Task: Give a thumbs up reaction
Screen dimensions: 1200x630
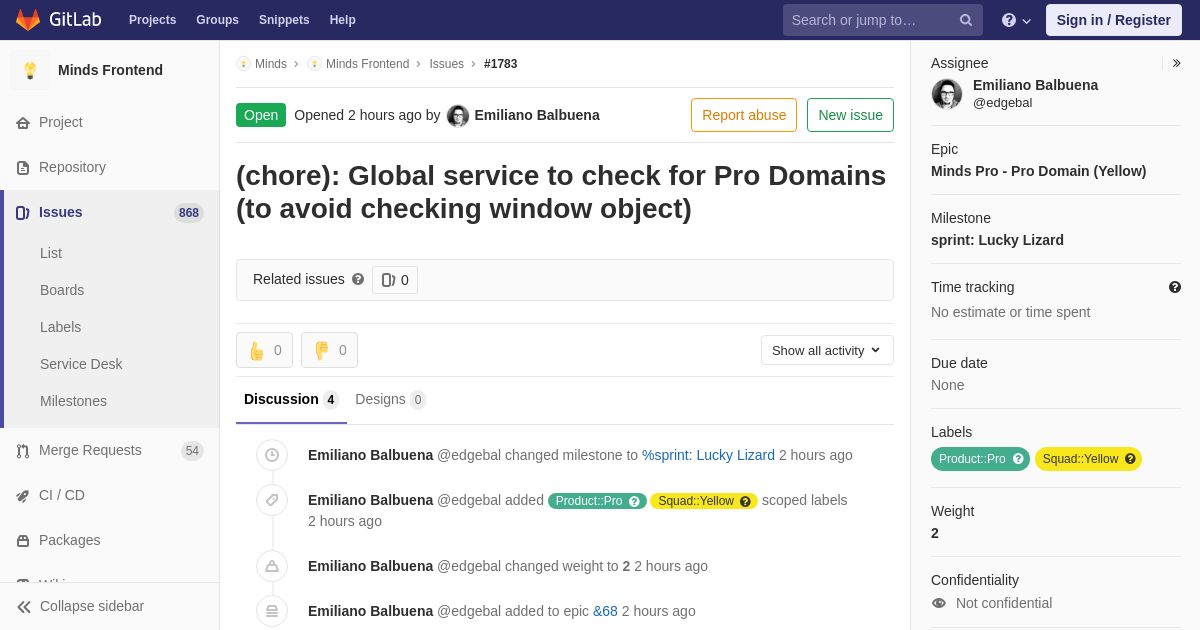Action: (x=264, y=350)
